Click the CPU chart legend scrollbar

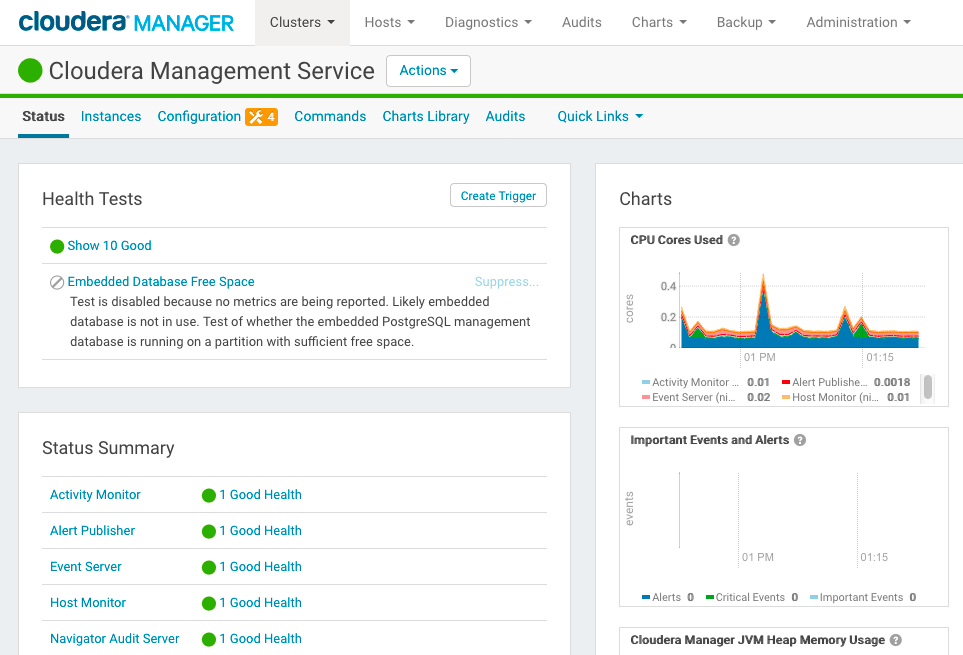928,387
